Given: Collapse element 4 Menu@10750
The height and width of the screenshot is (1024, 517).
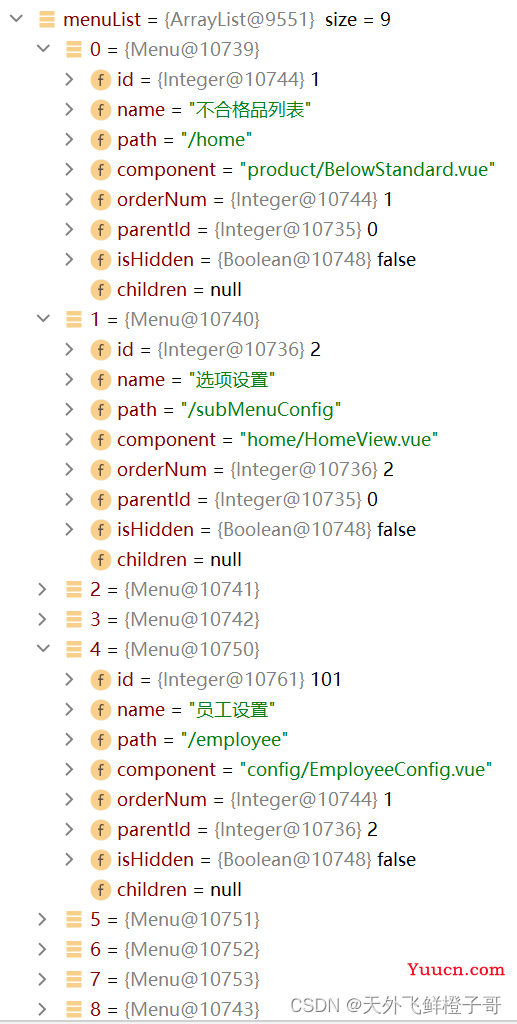Looking at the screenshot, I should click(43, 649).
